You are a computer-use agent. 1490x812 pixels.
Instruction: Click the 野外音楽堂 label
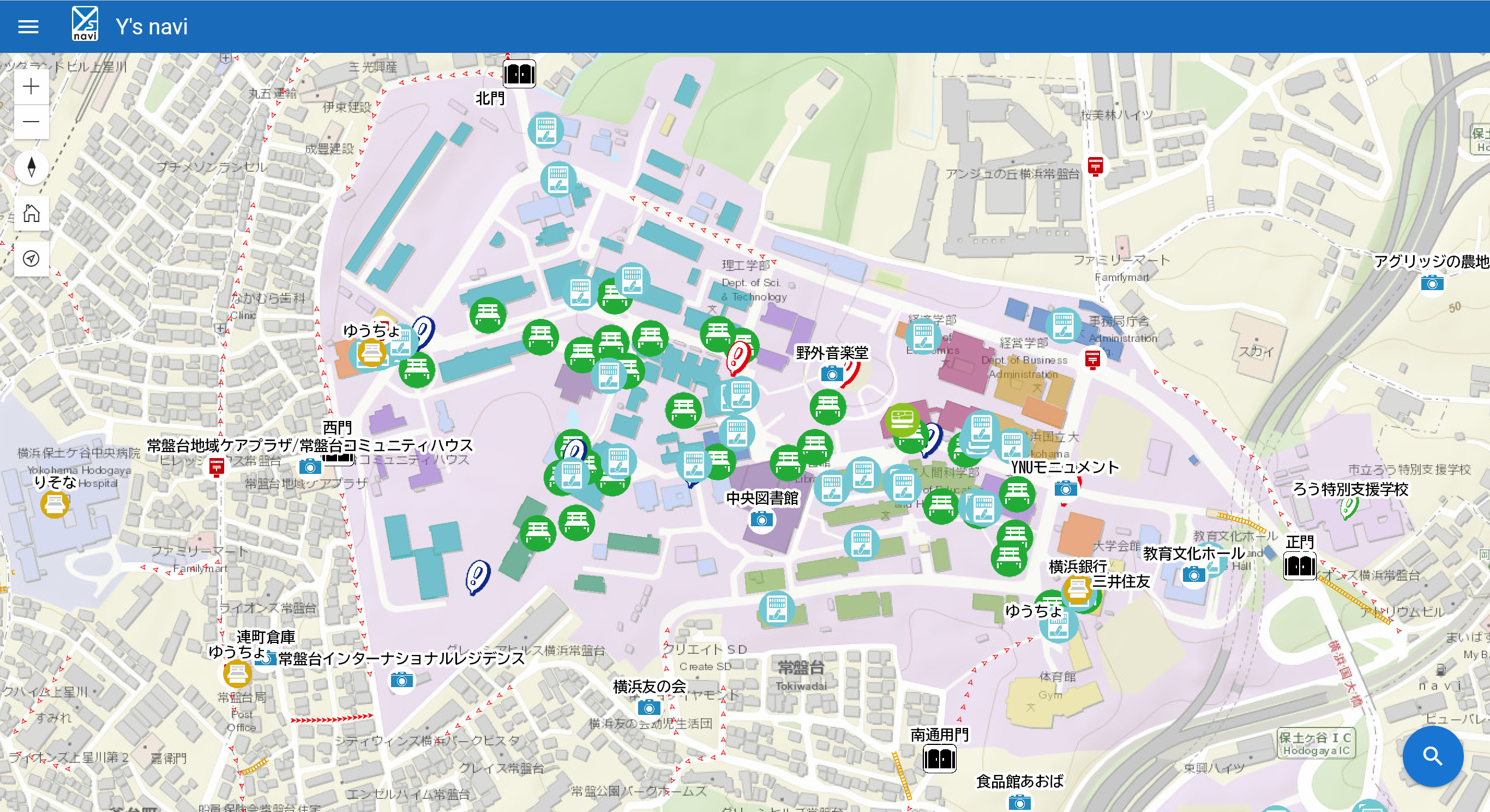[x=832, y=353]
